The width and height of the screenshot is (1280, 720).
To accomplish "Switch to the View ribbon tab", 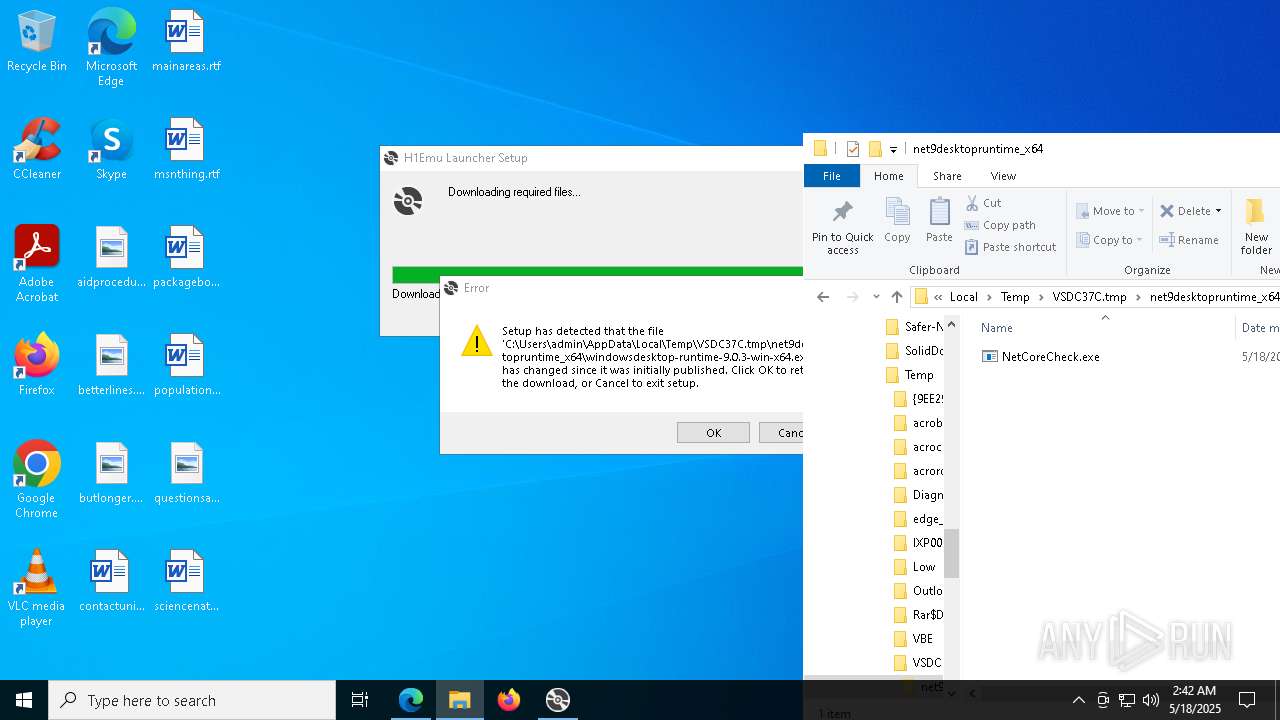I will [x=1003, y=176].
